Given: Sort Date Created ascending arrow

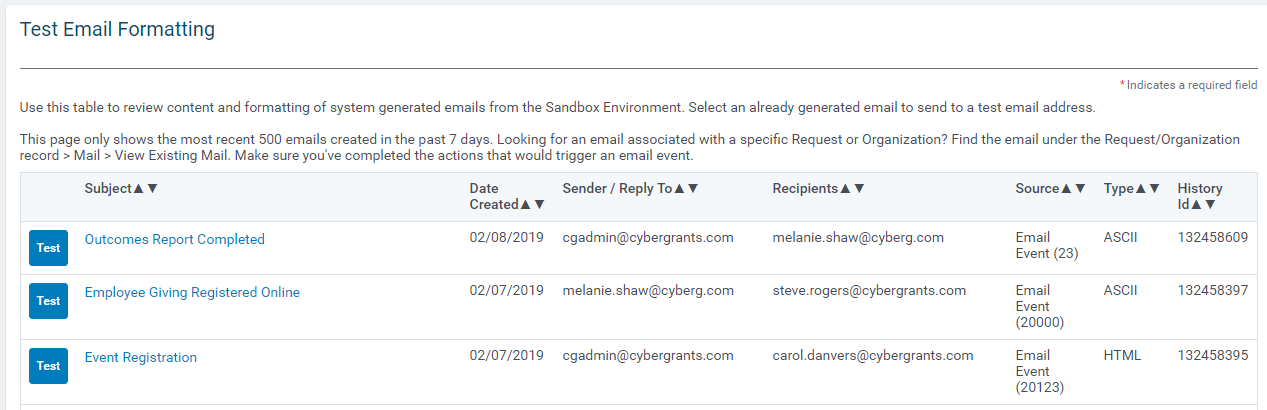Looking at the screenshot, I should (x=526, y=204).
